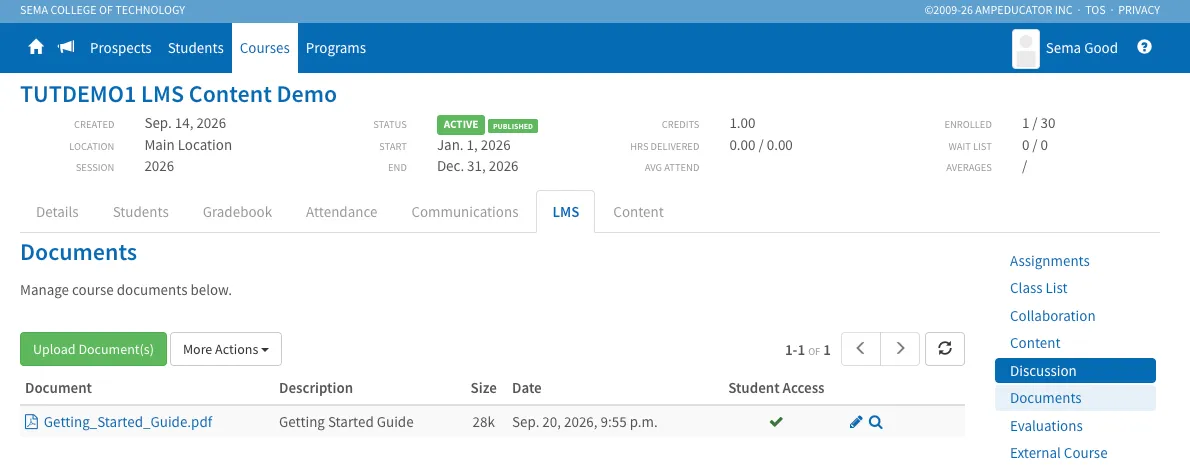The image size is (1190, 468).
Task: Edit Getting_Started_Guide.pdf with pencil icon
Action: click(x=856, y=422)
